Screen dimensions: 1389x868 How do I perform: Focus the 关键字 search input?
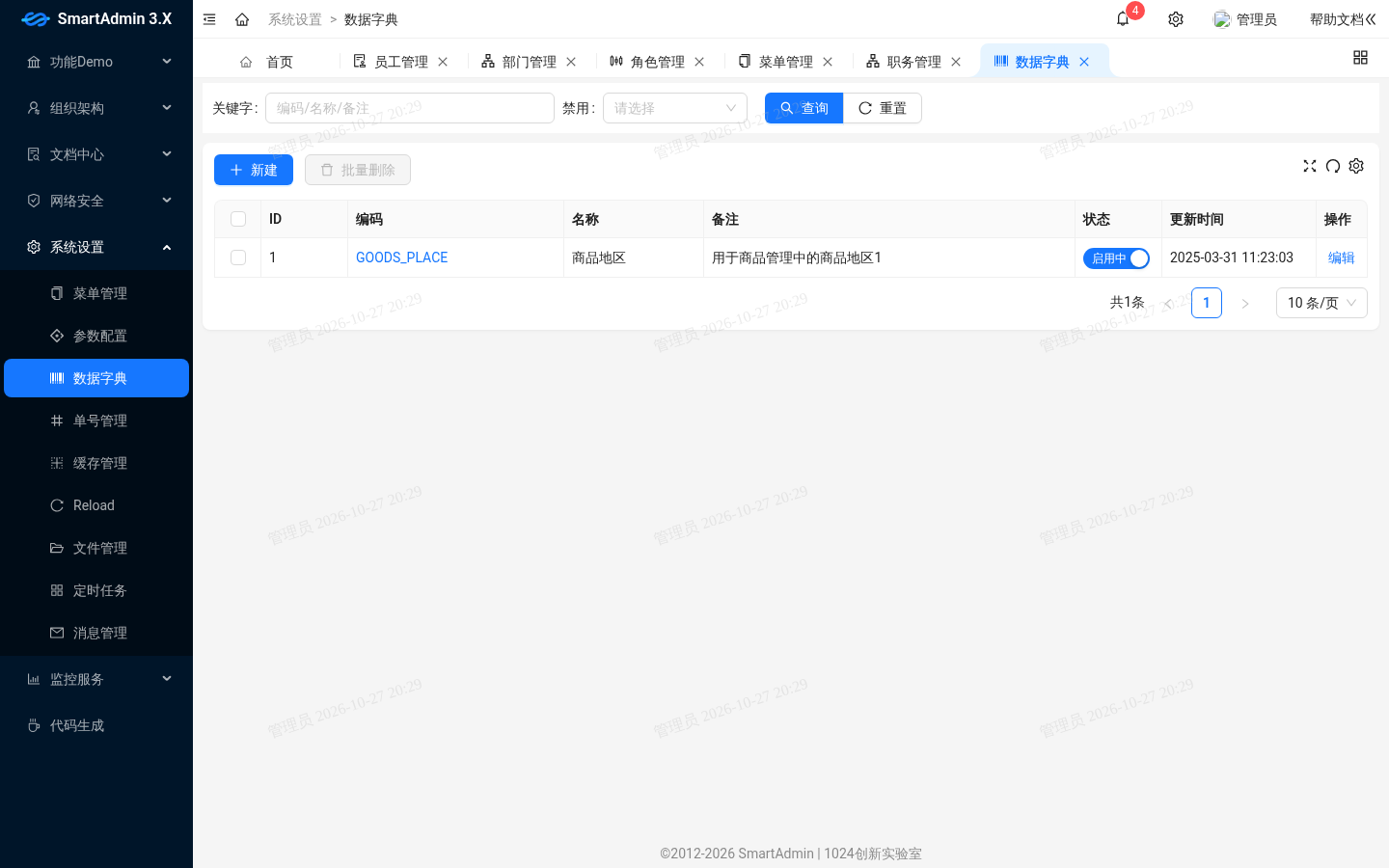coord(410,108)
